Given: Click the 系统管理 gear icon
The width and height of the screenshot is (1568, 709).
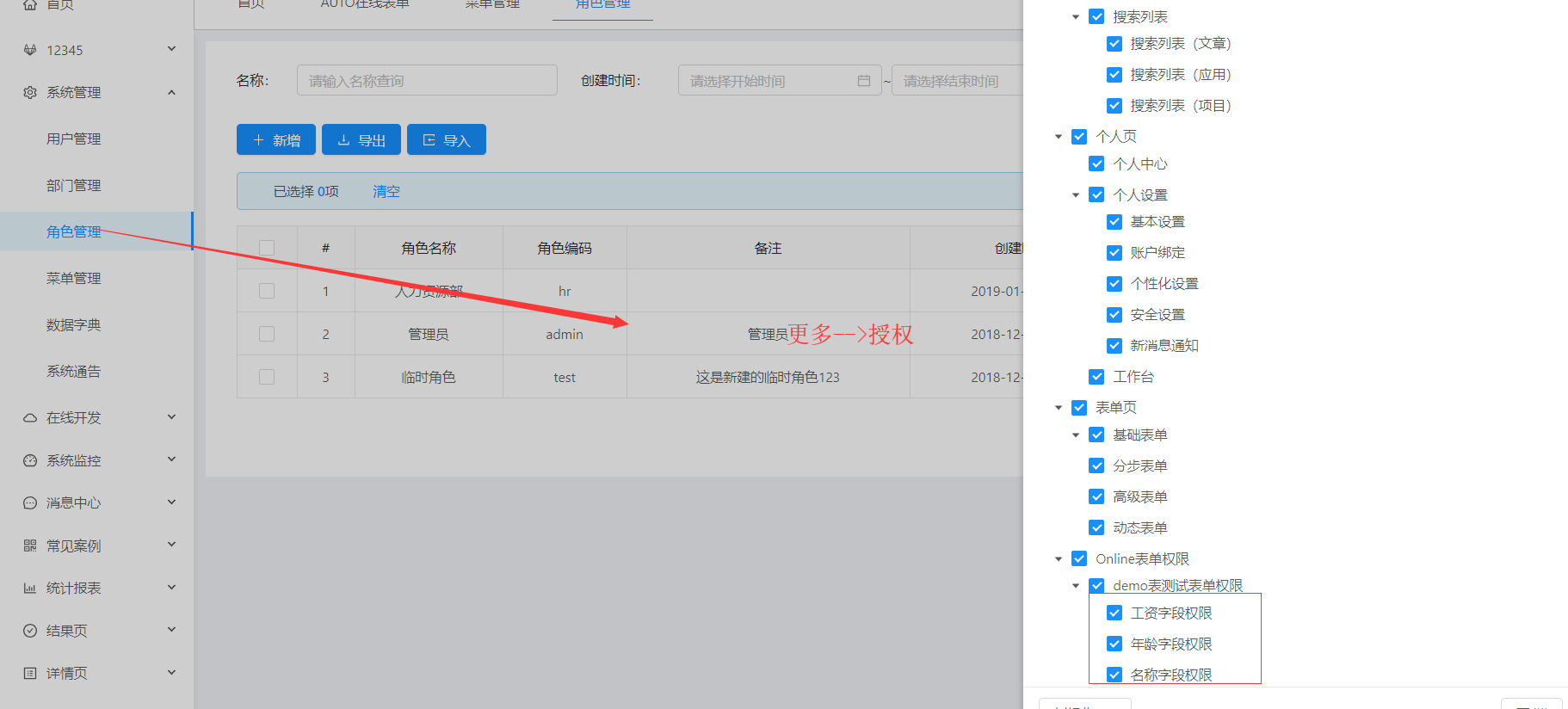Looking at the screenshot, I should point(30,92).
